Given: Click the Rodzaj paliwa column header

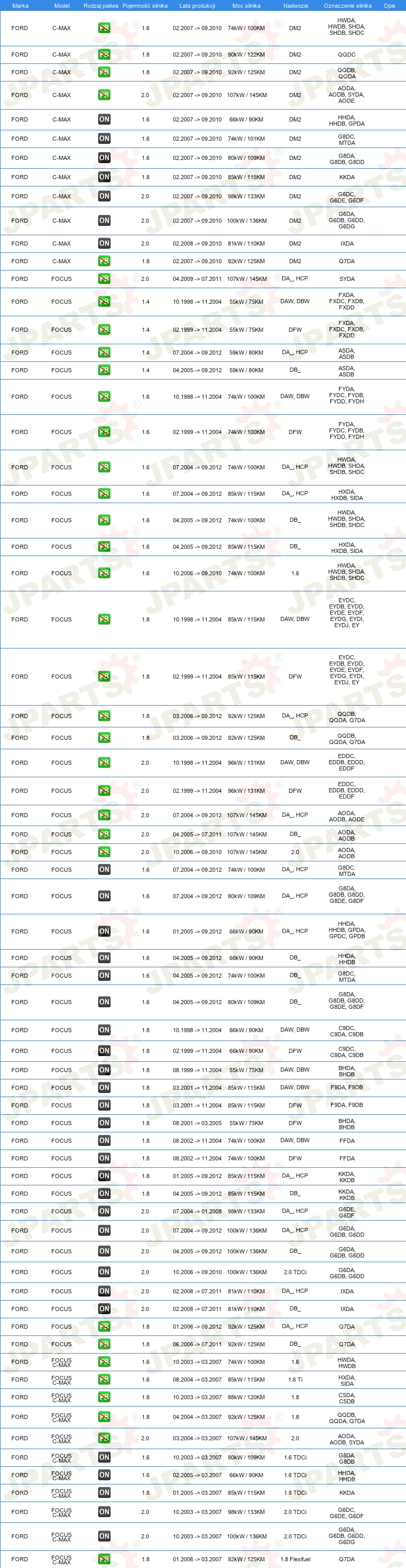Looking at the screenshot, I should pyautogui.click(x=101, y=6).
